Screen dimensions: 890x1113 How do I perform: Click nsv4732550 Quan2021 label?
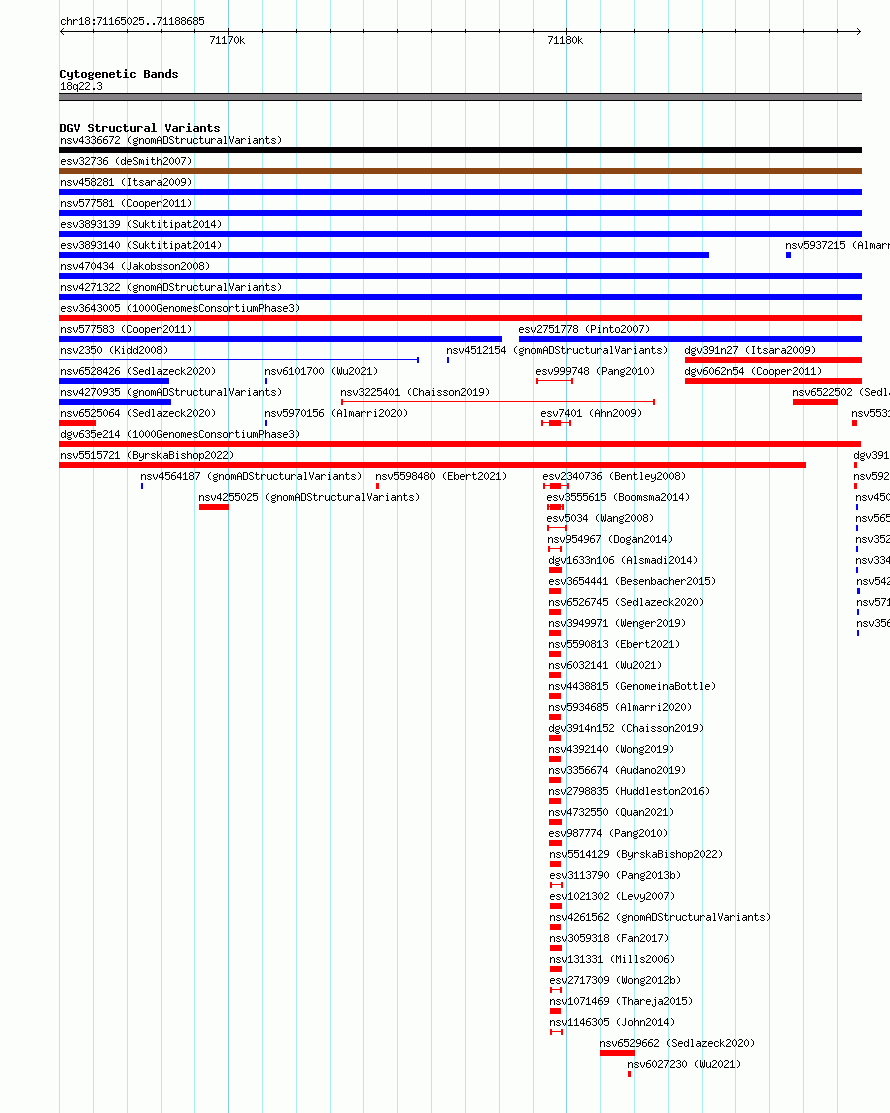[612, 812]
